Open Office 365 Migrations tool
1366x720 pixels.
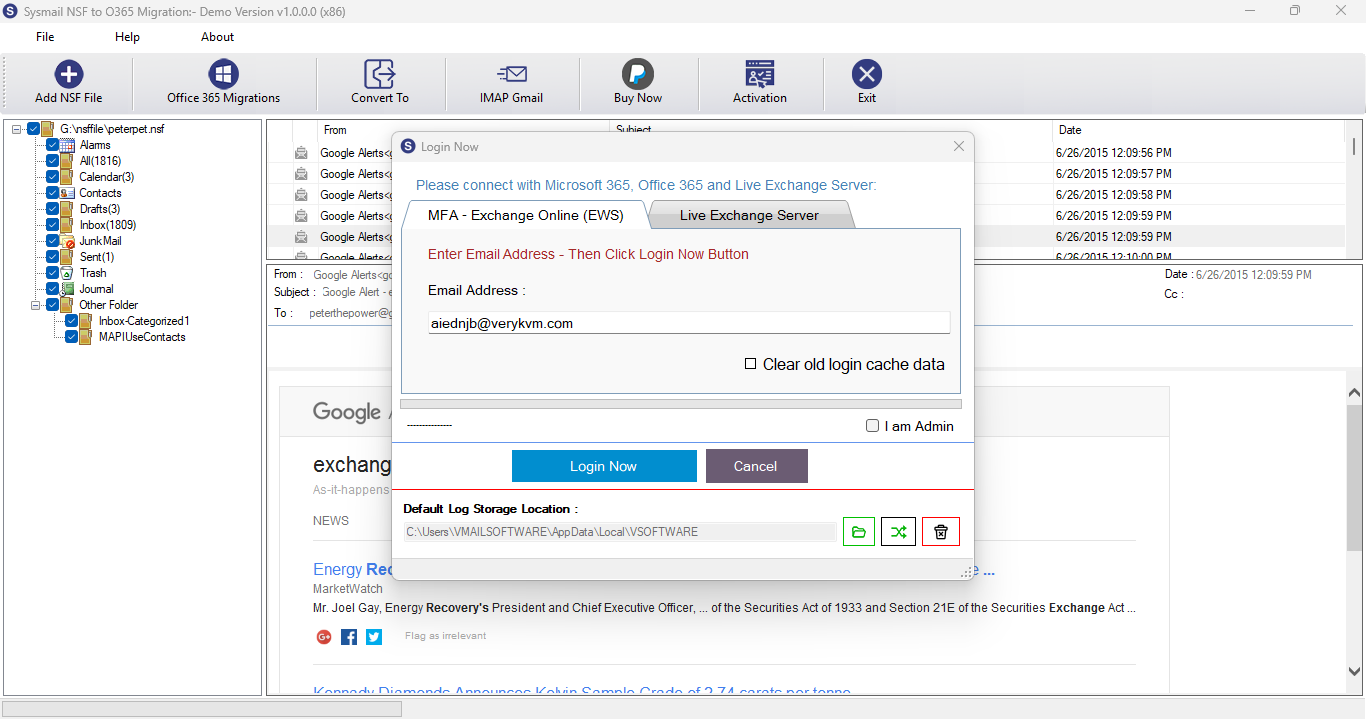[223, 74]
